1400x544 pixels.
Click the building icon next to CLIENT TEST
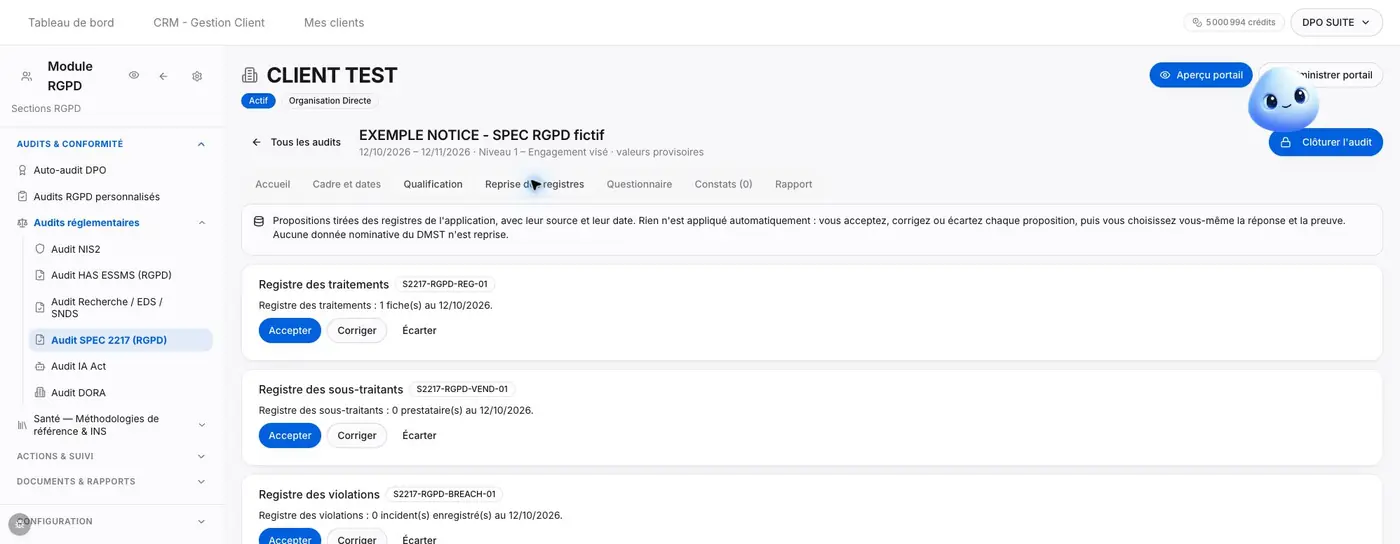click(x=250, y=75)
